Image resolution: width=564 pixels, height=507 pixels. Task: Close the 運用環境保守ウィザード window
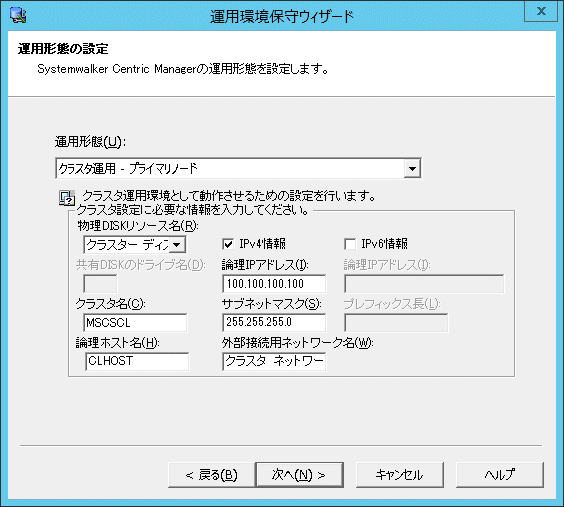(x=541, y=12)
